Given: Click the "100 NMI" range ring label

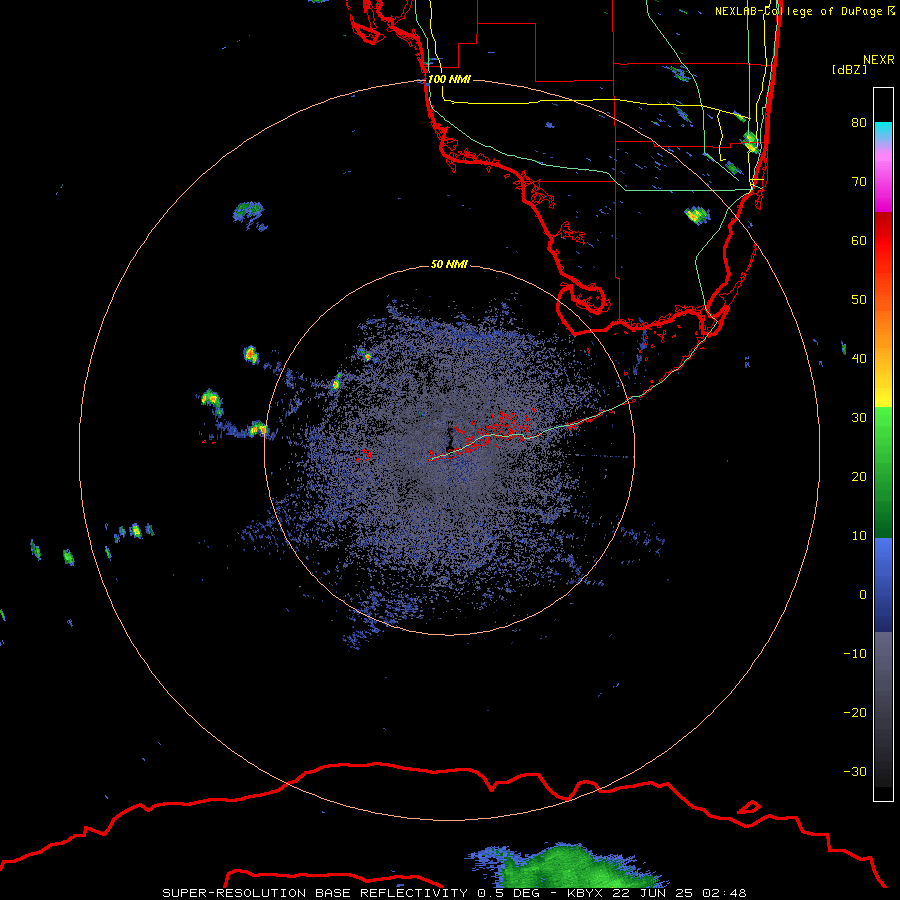Looking at the screenshot, I should point(449,79).
